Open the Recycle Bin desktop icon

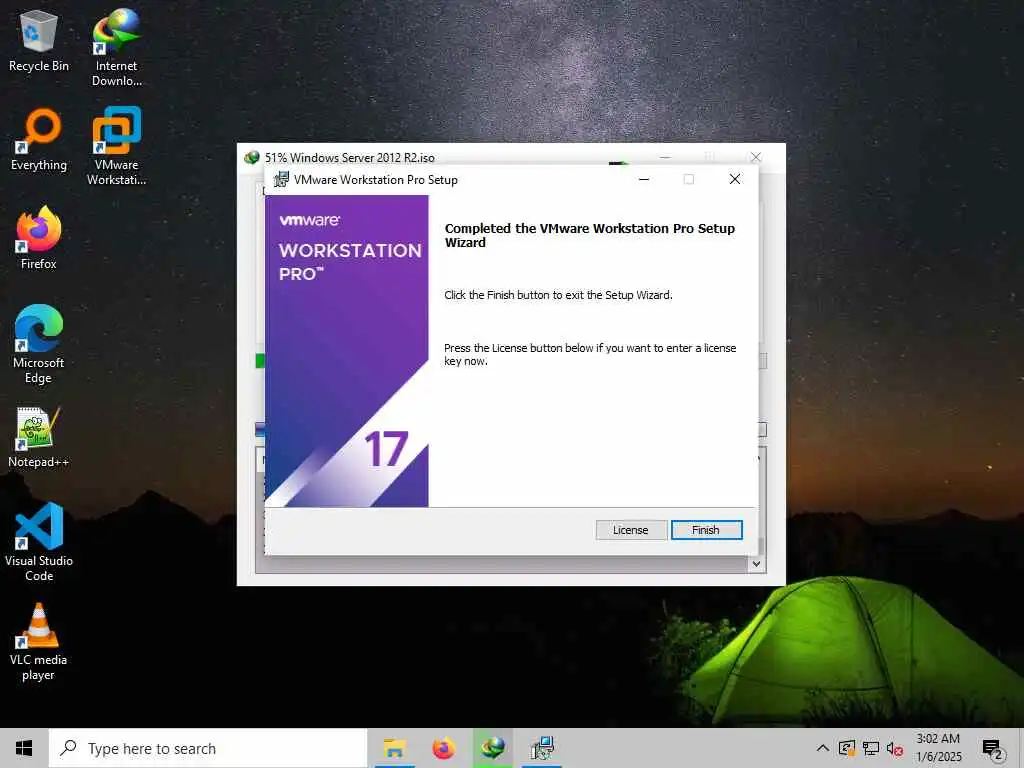coord(39,41)
